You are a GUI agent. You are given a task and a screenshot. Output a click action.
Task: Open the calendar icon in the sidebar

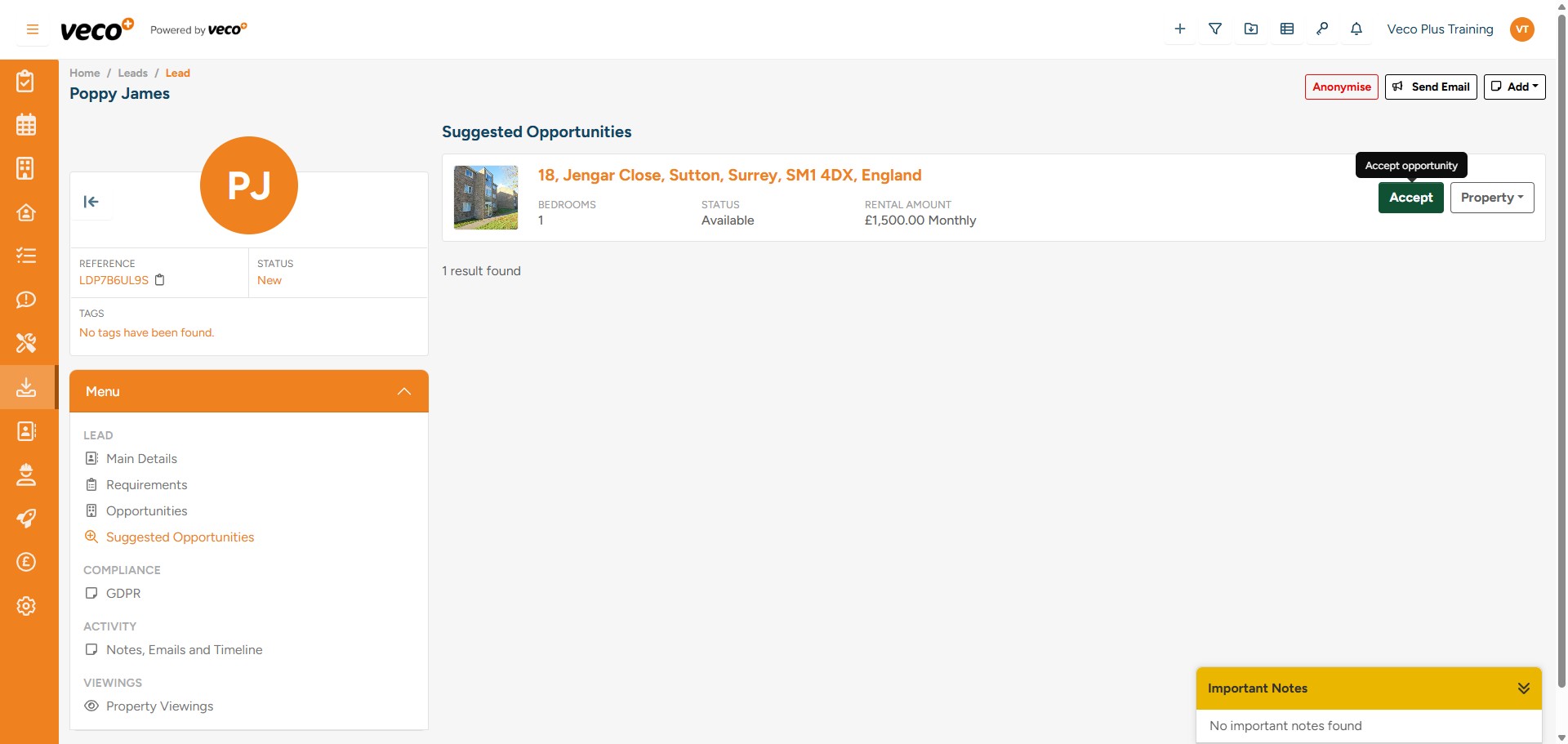point(26,124)
